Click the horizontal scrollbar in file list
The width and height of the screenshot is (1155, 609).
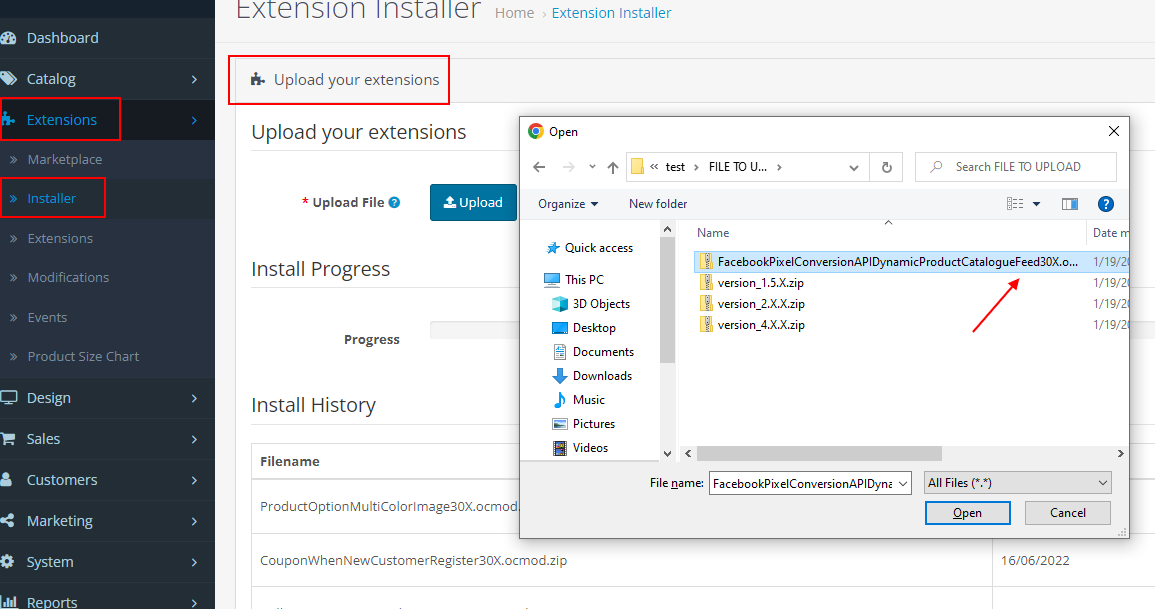(x=812, y=454)
